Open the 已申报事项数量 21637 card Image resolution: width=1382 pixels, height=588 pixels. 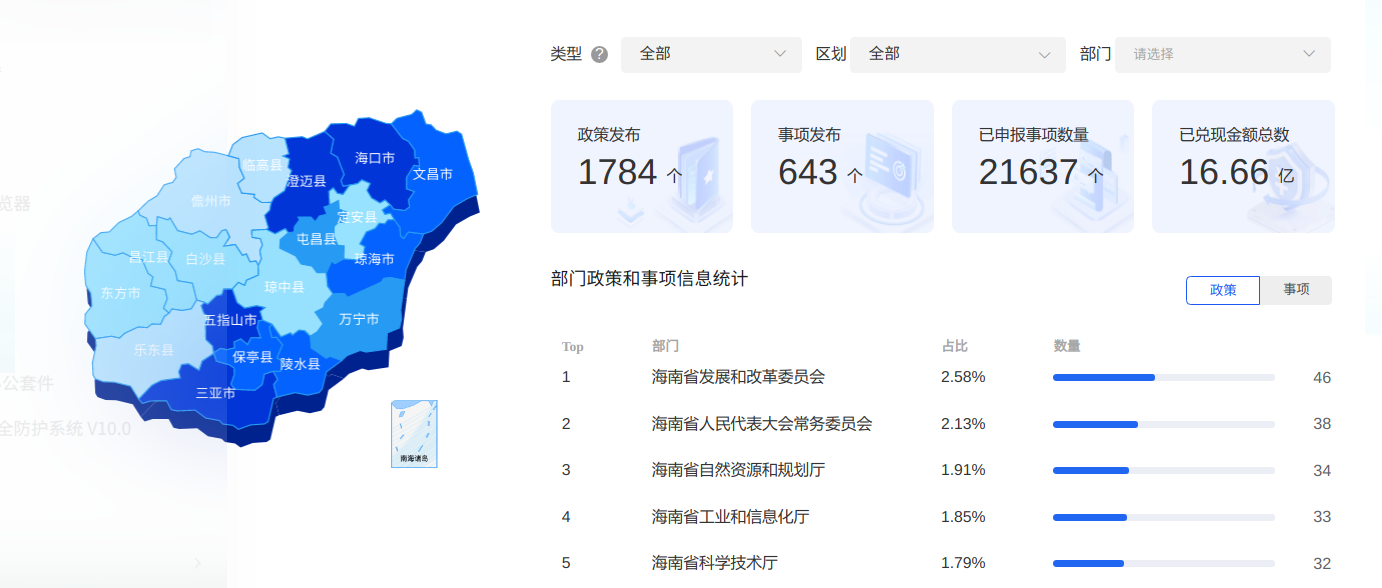1043,166
